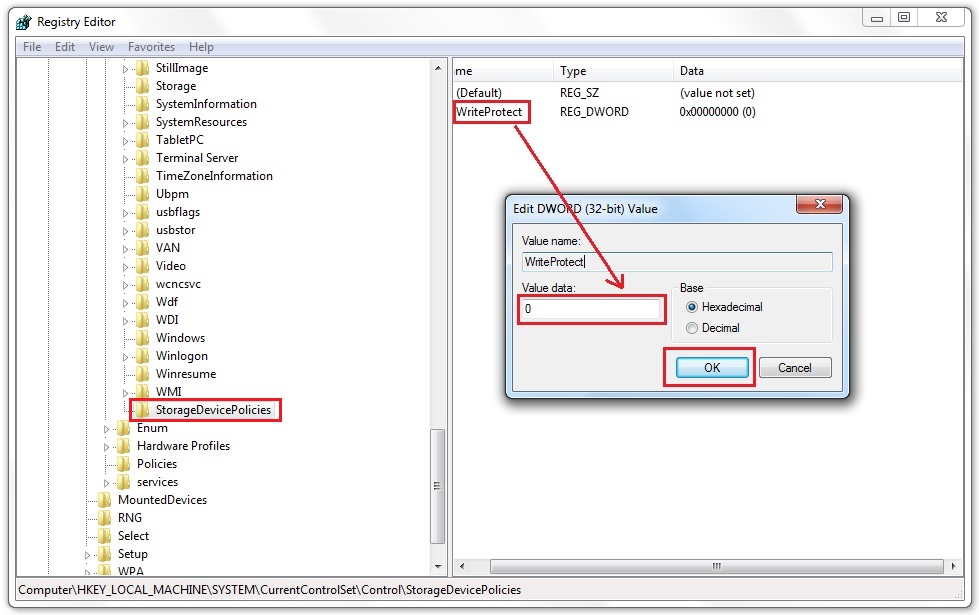Select the Wdf folder icon
Image resolution: width=979 pixels, height=615 pixels.
142,302
